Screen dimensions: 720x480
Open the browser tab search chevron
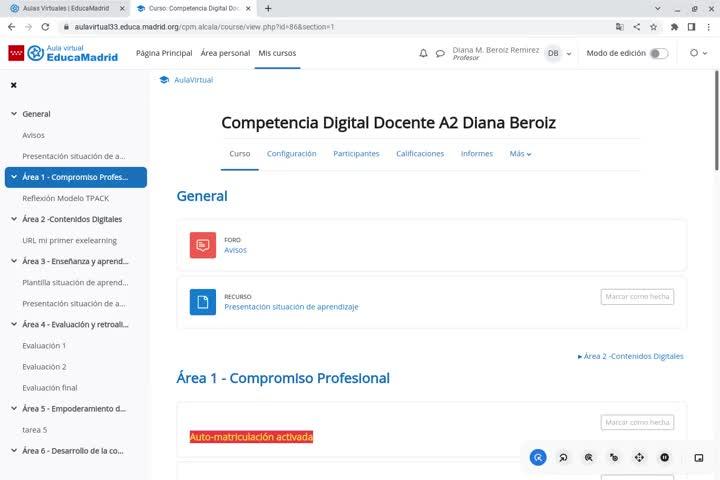click(x=658, y=8)
